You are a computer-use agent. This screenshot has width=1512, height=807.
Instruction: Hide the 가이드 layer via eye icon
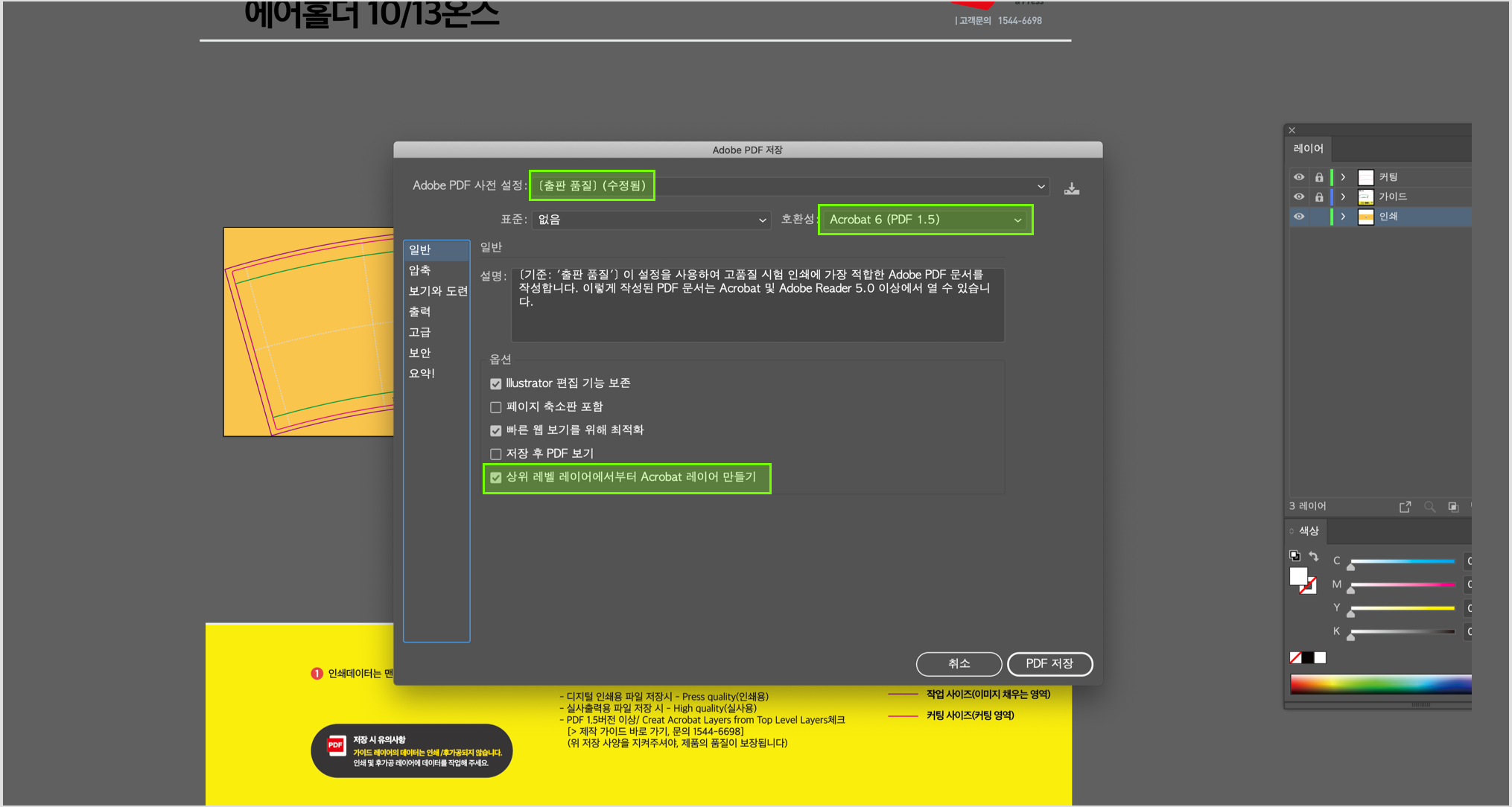(1299, 197)
